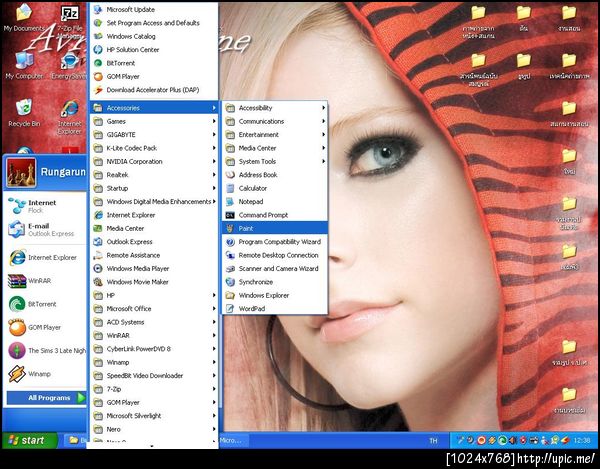Viewport: 600px width, 469px height.
Task: Click the Windows Catalog icon
Action: pyautogui.click(x=98, y=36)
